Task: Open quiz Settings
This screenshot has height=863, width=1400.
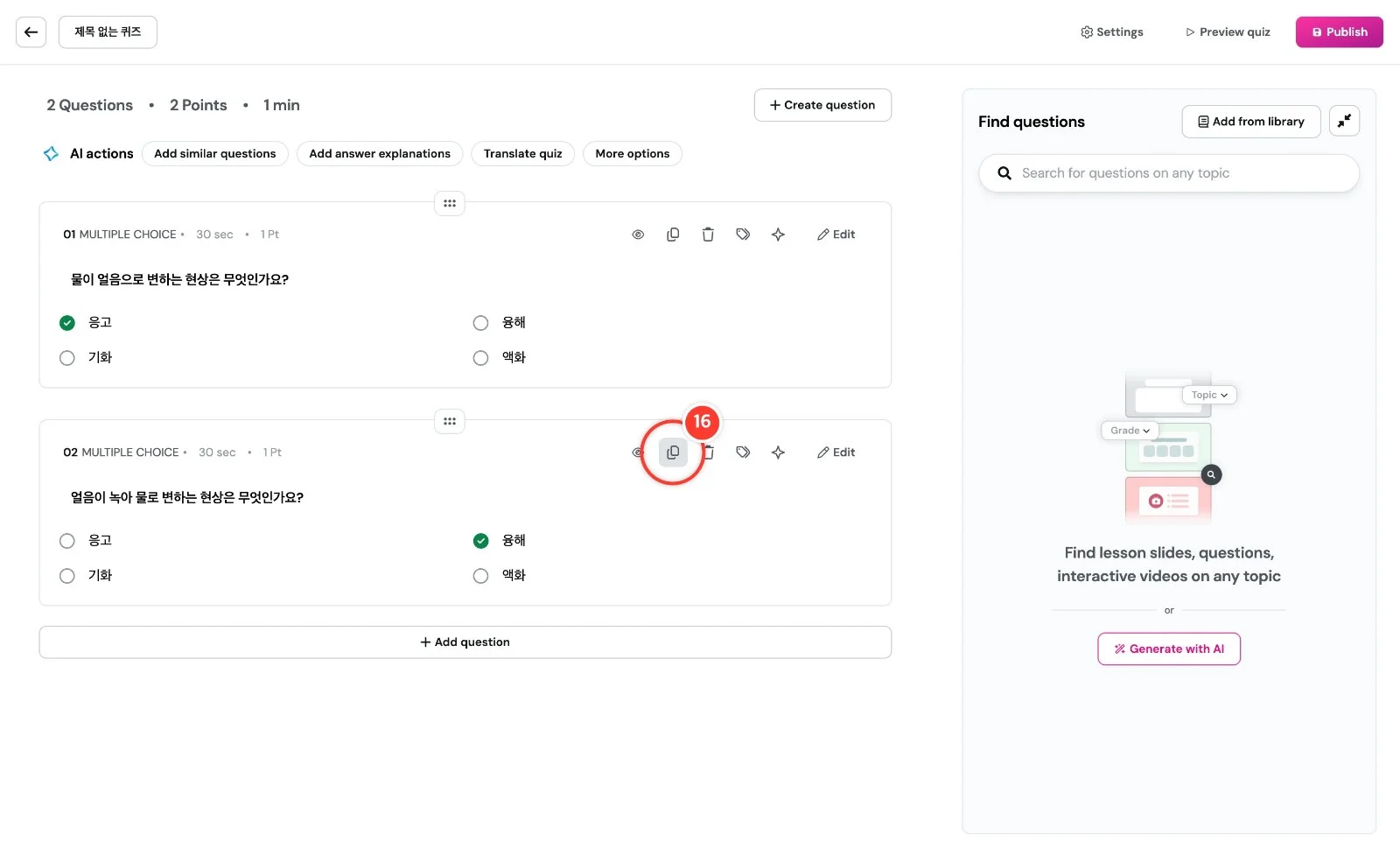Action: pyautogui.click(x=1112, y=32)
